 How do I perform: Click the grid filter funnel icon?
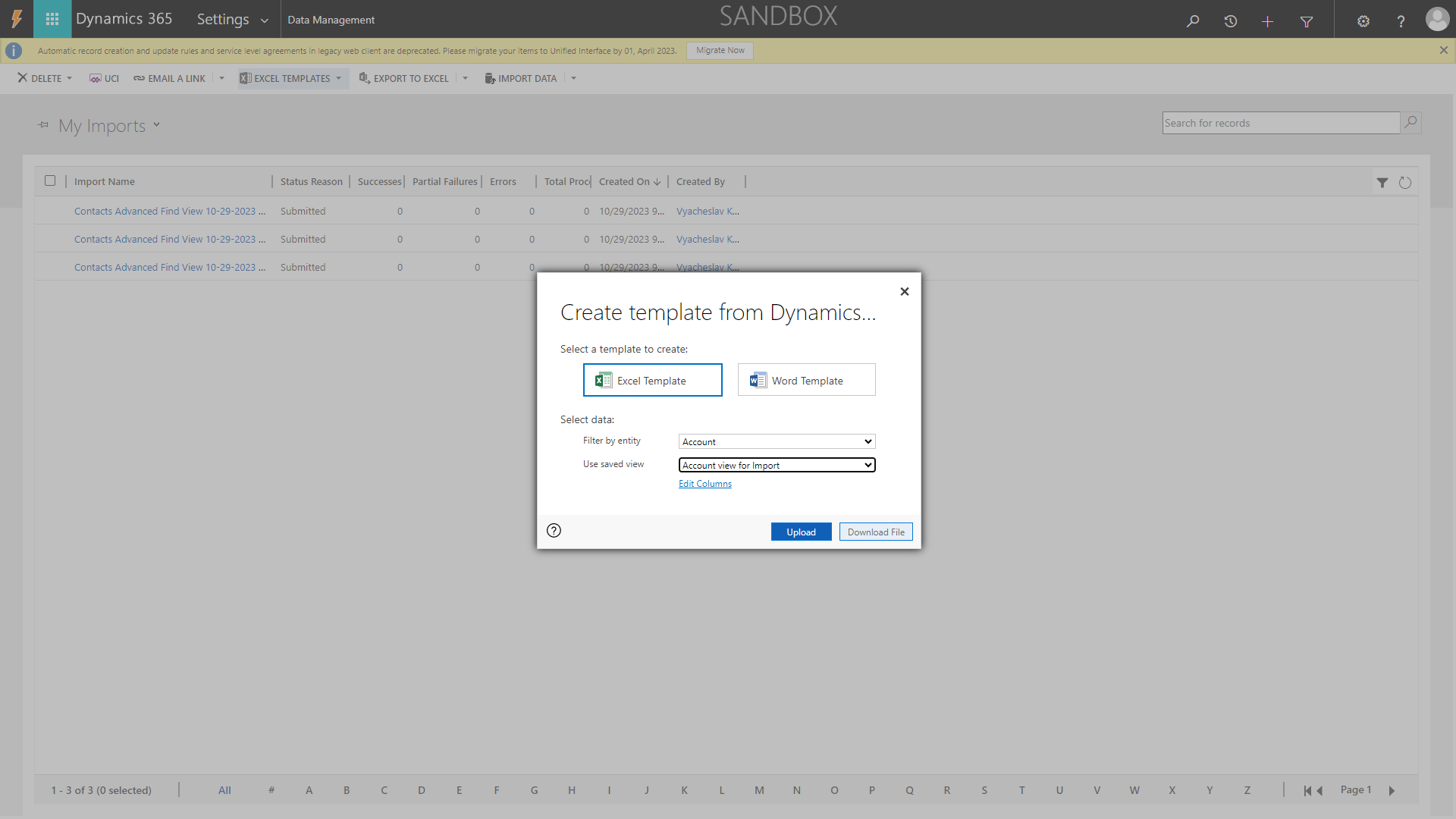1382,183
